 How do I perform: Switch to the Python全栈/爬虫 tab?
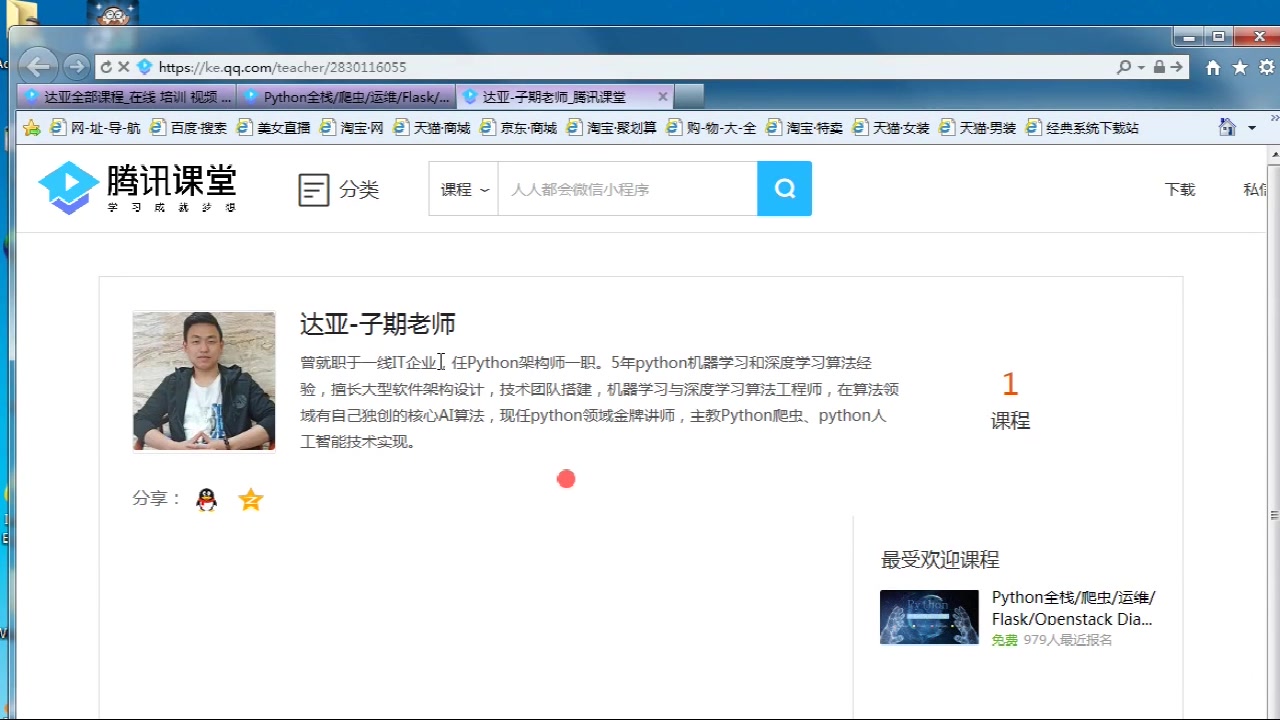(x=346, y=97)
